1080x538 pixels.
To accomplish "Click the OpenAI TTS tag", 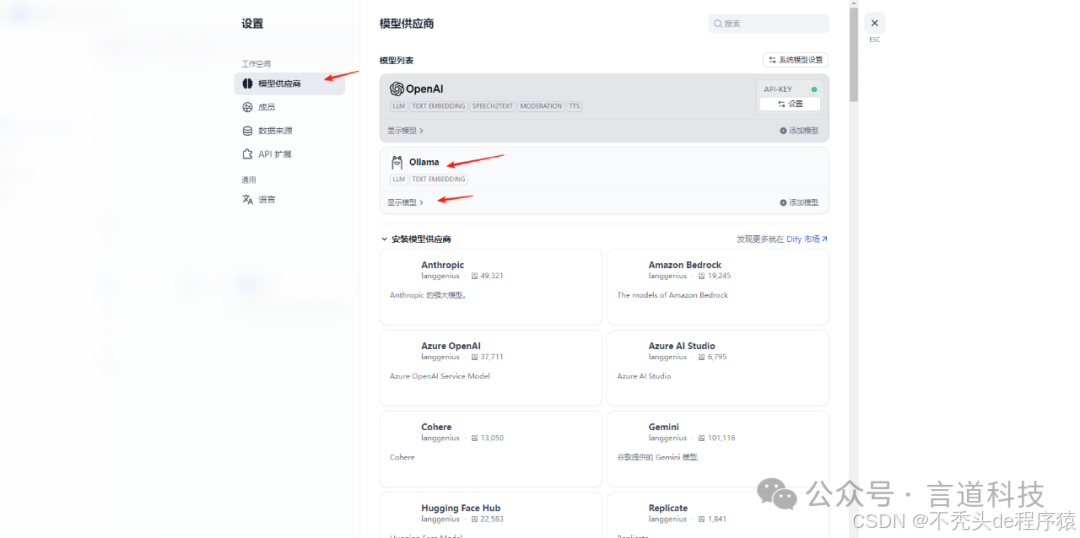I will [574, 107].
